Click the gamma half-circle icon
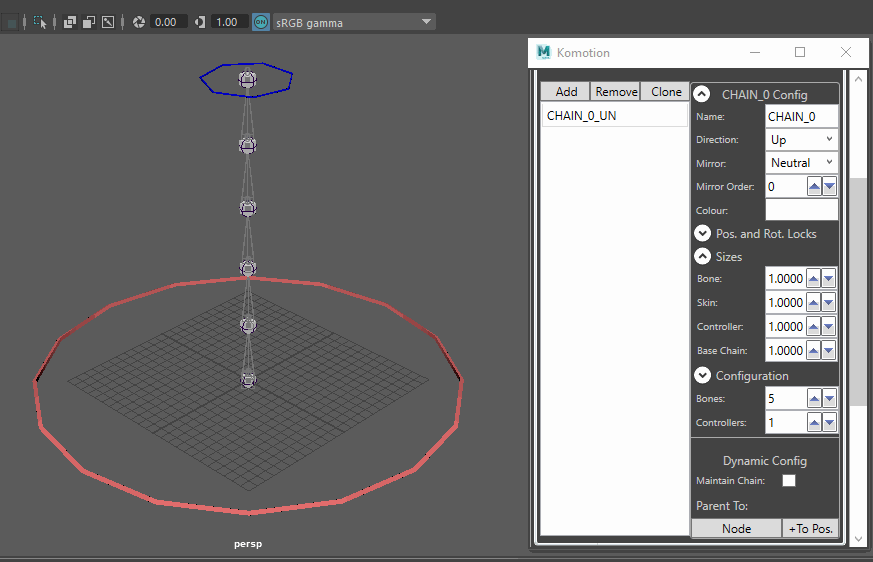The width and height of the screenshot is (873, 562). tap(200, 22)
